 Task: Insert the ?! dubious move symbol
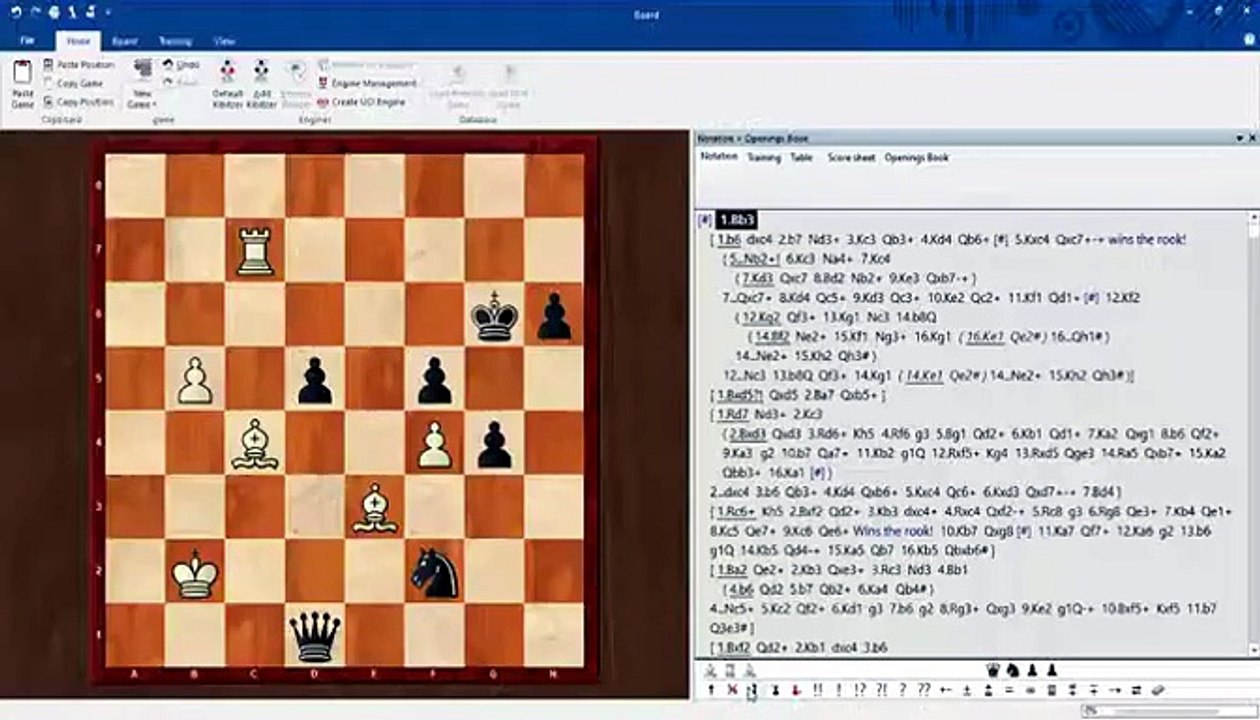click(x=881, y=690)
